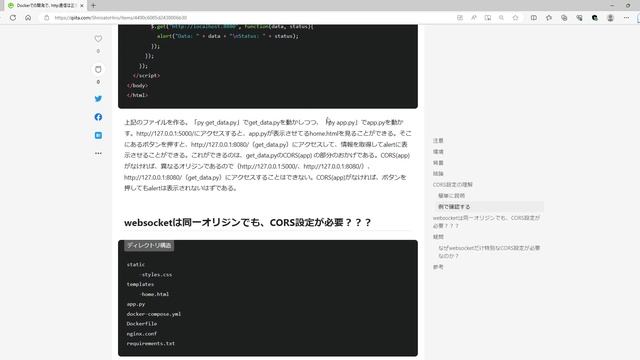640x360 pixels.
Task: Click the main websocket CORS設定が必要 heading
Action: 247,222
